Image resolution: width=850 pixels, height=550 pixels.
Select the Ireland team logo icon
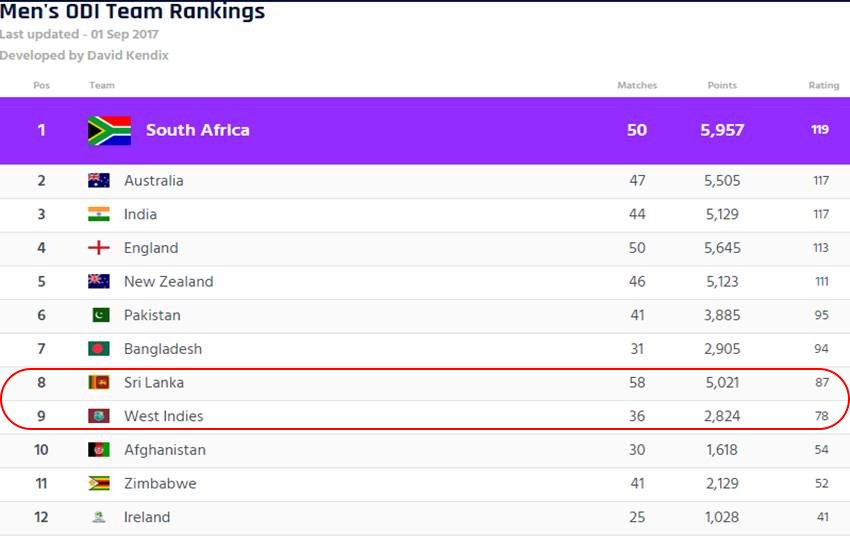click(99, 517)
